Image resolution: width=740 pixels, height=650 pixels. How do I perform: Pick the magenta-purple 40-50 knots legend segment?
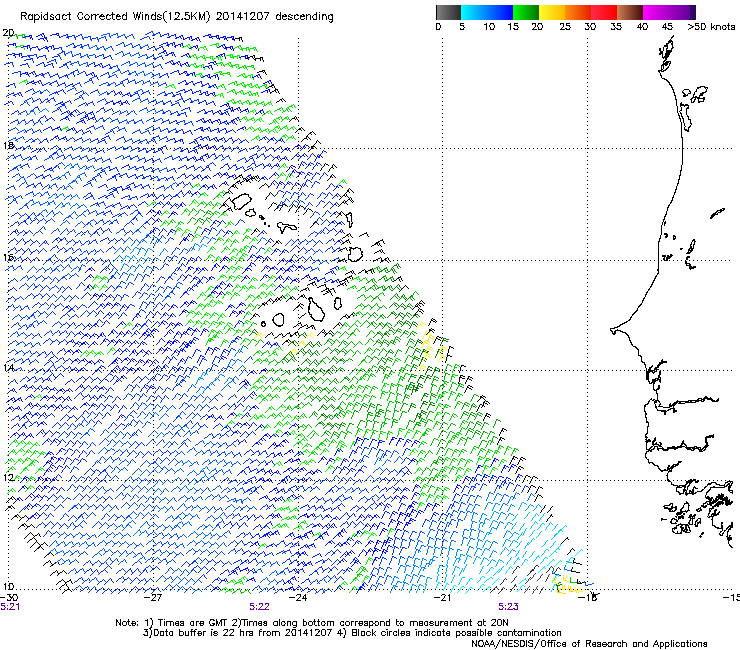click(x=669, y=12)
